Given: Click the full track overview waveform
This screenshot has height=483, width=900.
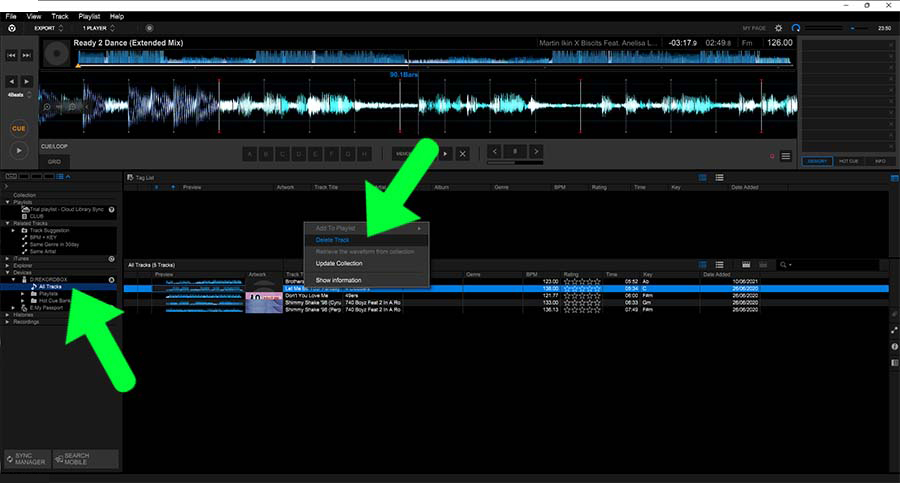Looking at the screenshot, I should pos(435,57).
